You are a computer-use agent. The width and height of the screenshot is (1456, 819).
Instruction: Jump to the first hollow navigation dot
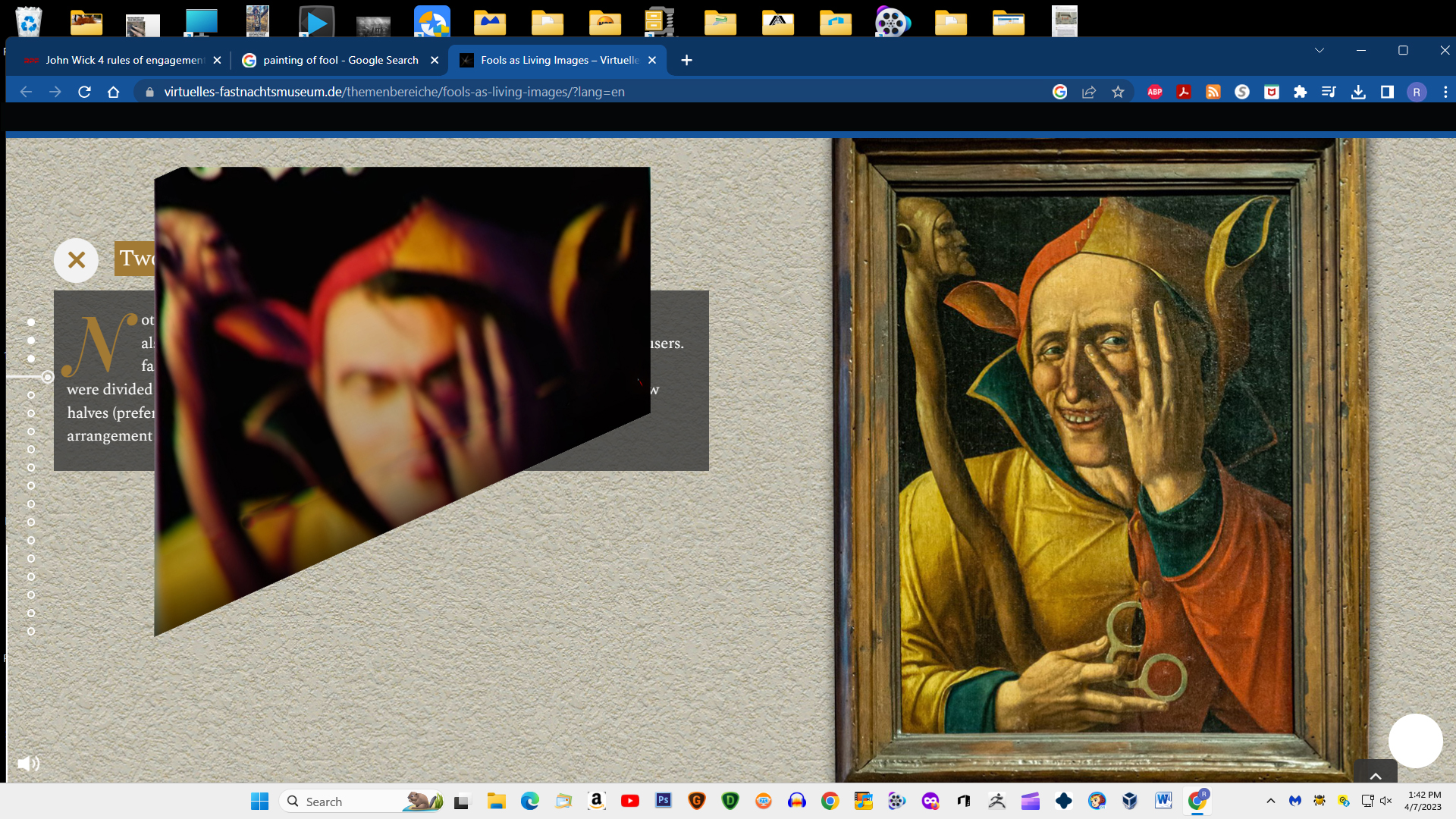[31, 395]
